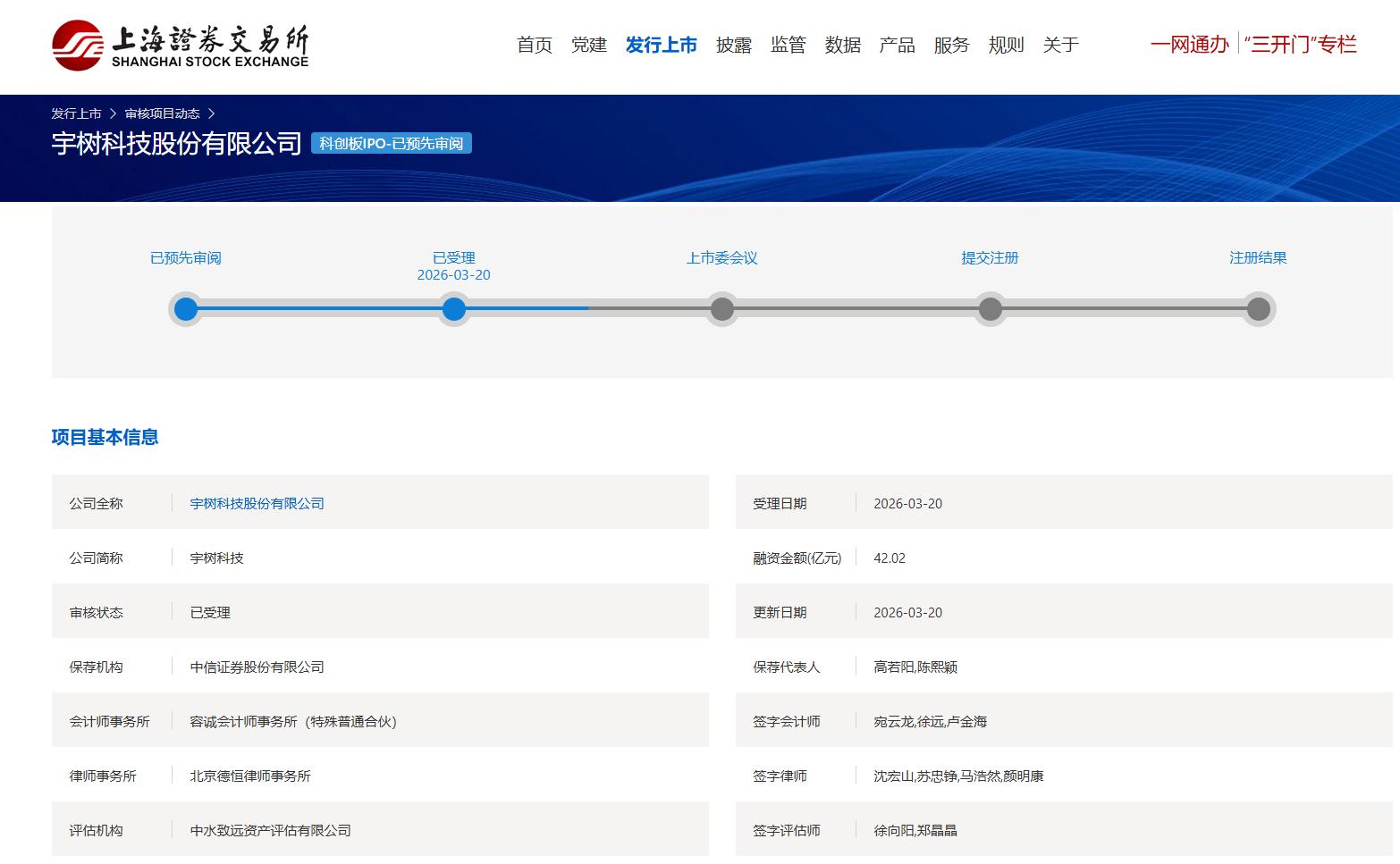1400x864 pixels.
Task: Open the 宇树科技股份有限公司 company name link
Action: [x=257, y=504]
